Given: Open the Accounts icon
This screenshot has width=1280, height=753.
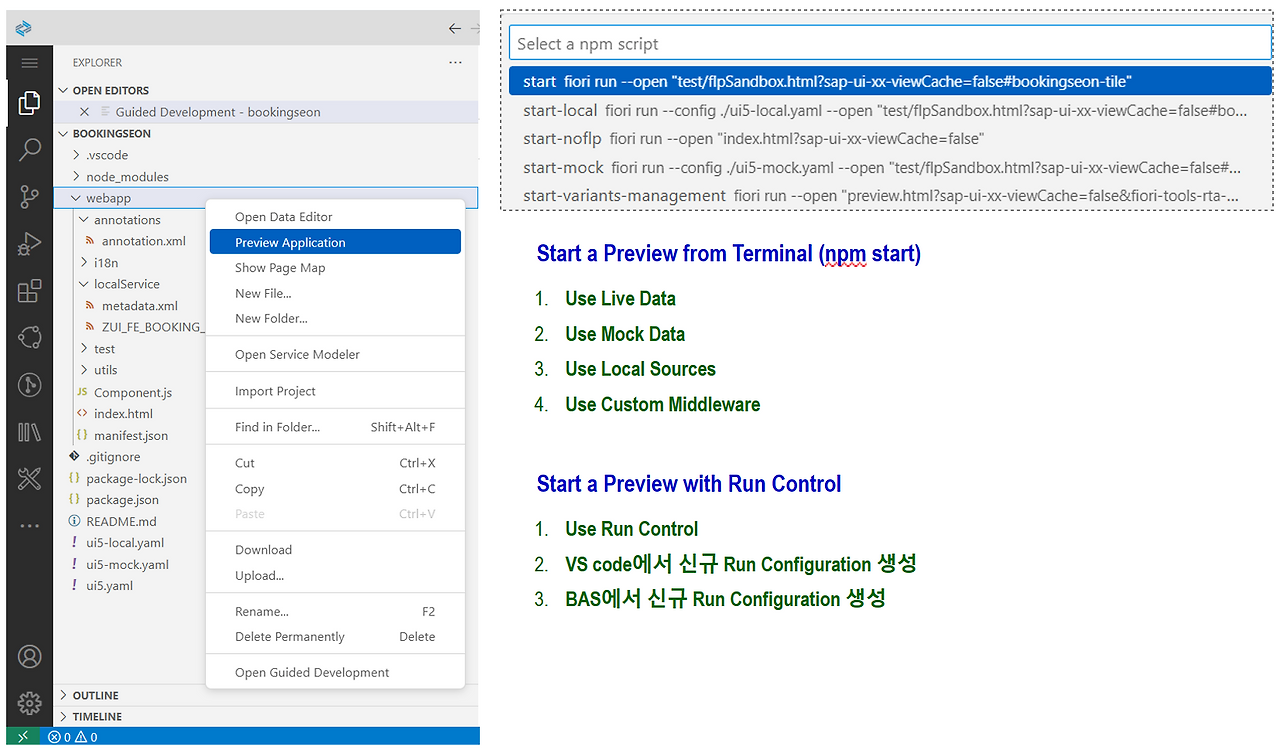Looking at the screenshot, I should [30, 657].
